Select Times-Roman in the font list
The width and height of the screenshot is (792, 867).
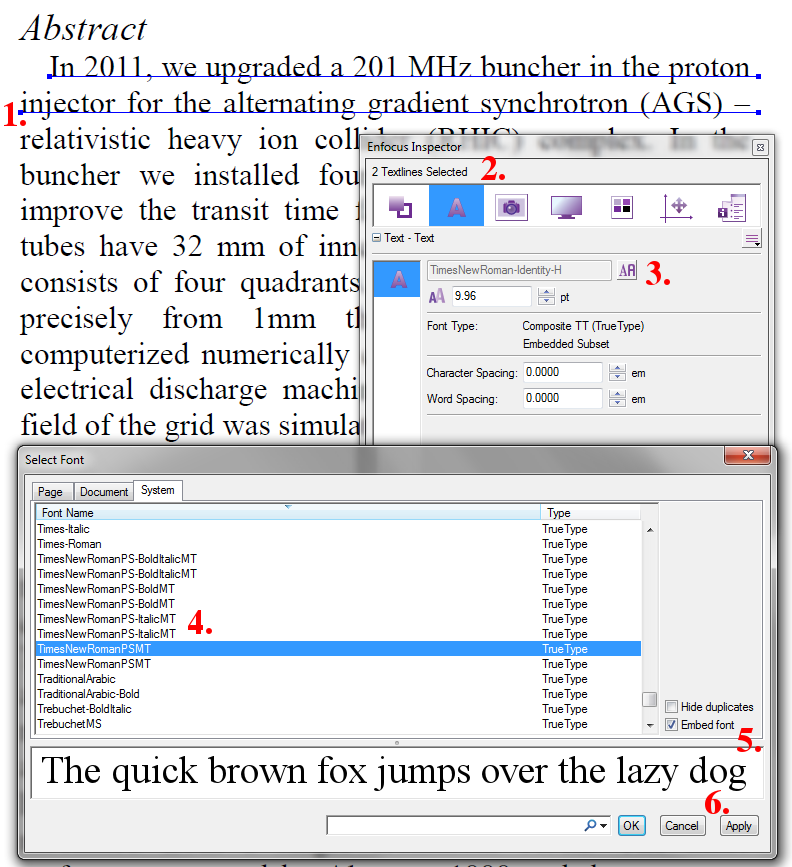point(338,544)
